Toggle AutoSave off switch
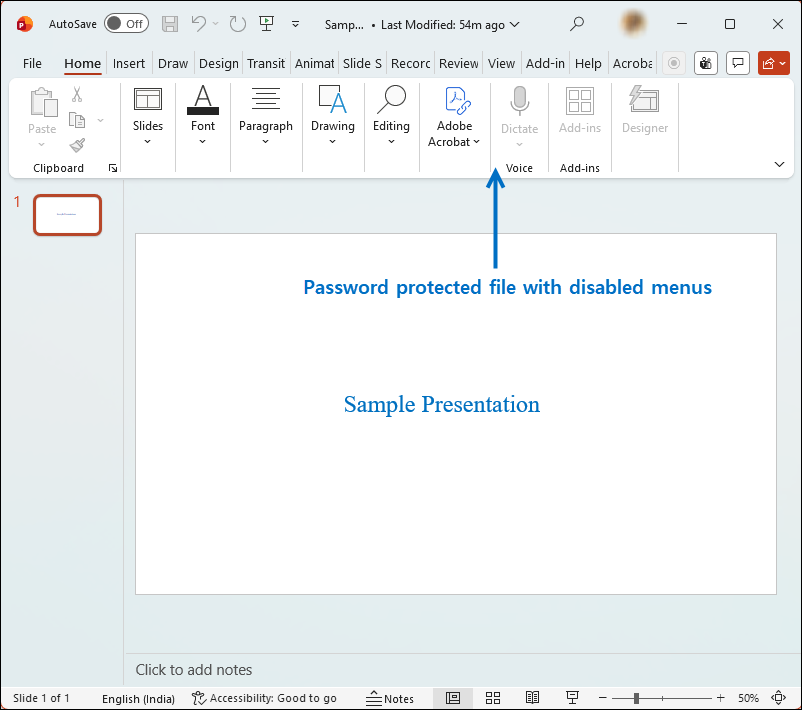 click(126, 22)
